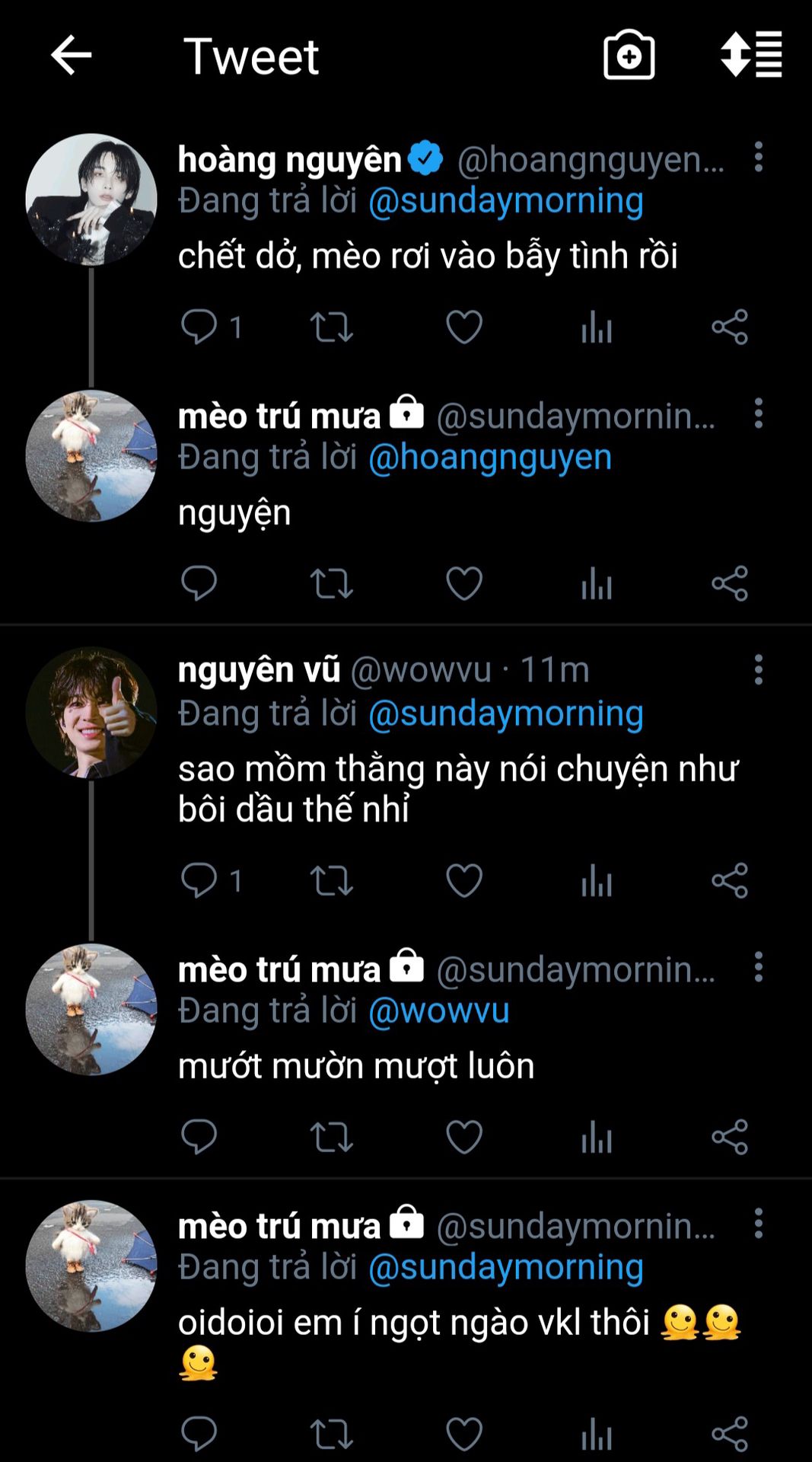This screenshot has width=812, height=1462.
Task: View analytics on the "nguyện" tweet
Action: point(597,584)
